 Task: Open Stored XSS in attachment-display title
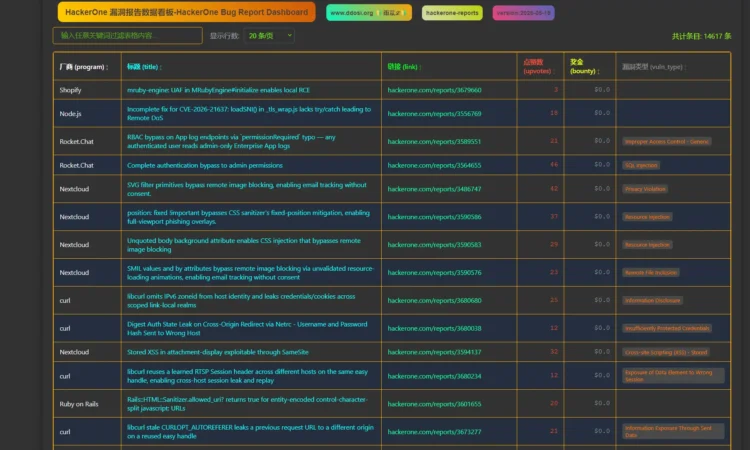[218, 352]
